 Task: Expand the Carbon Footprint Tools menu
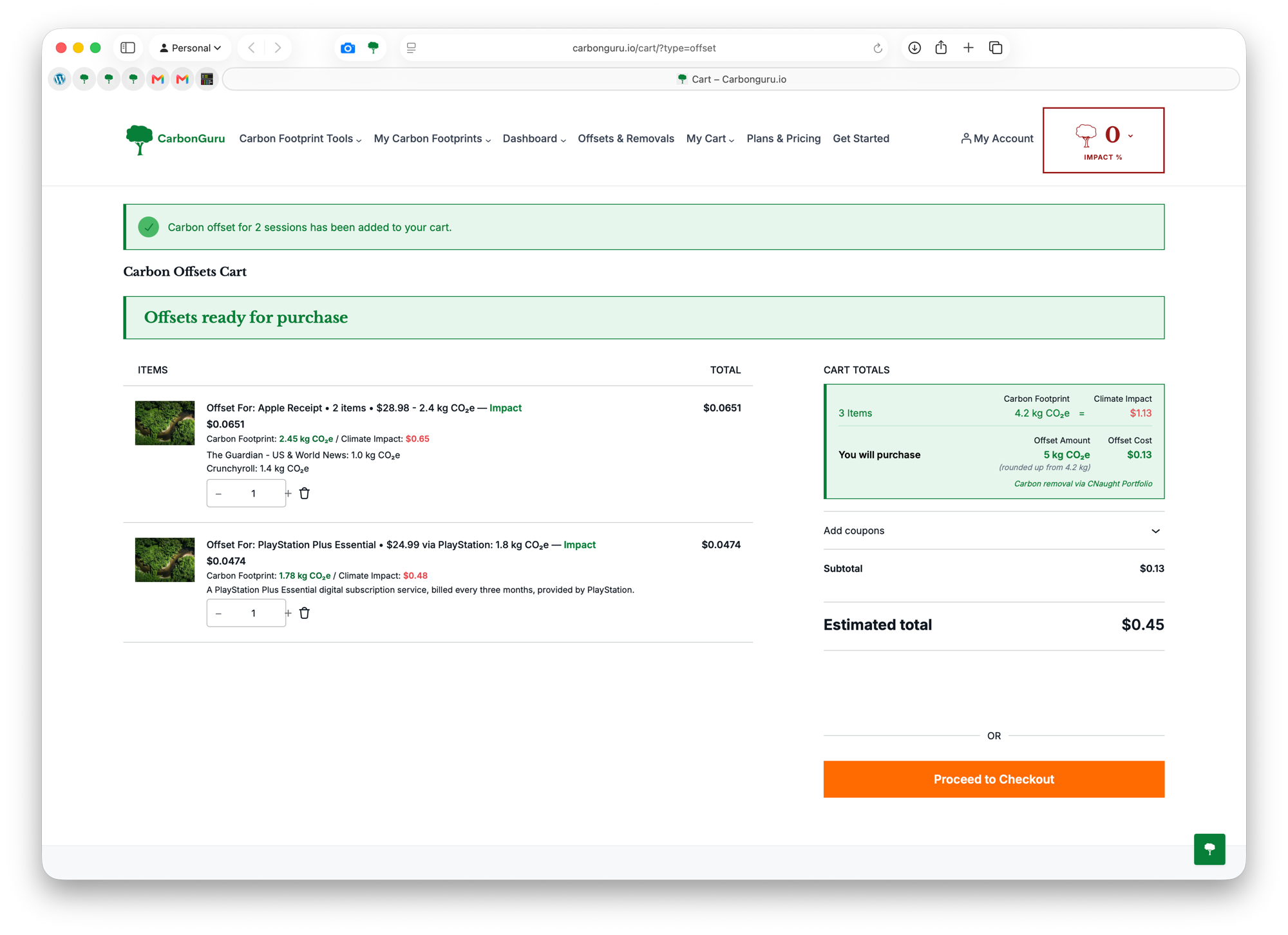[x=300, y=138]
